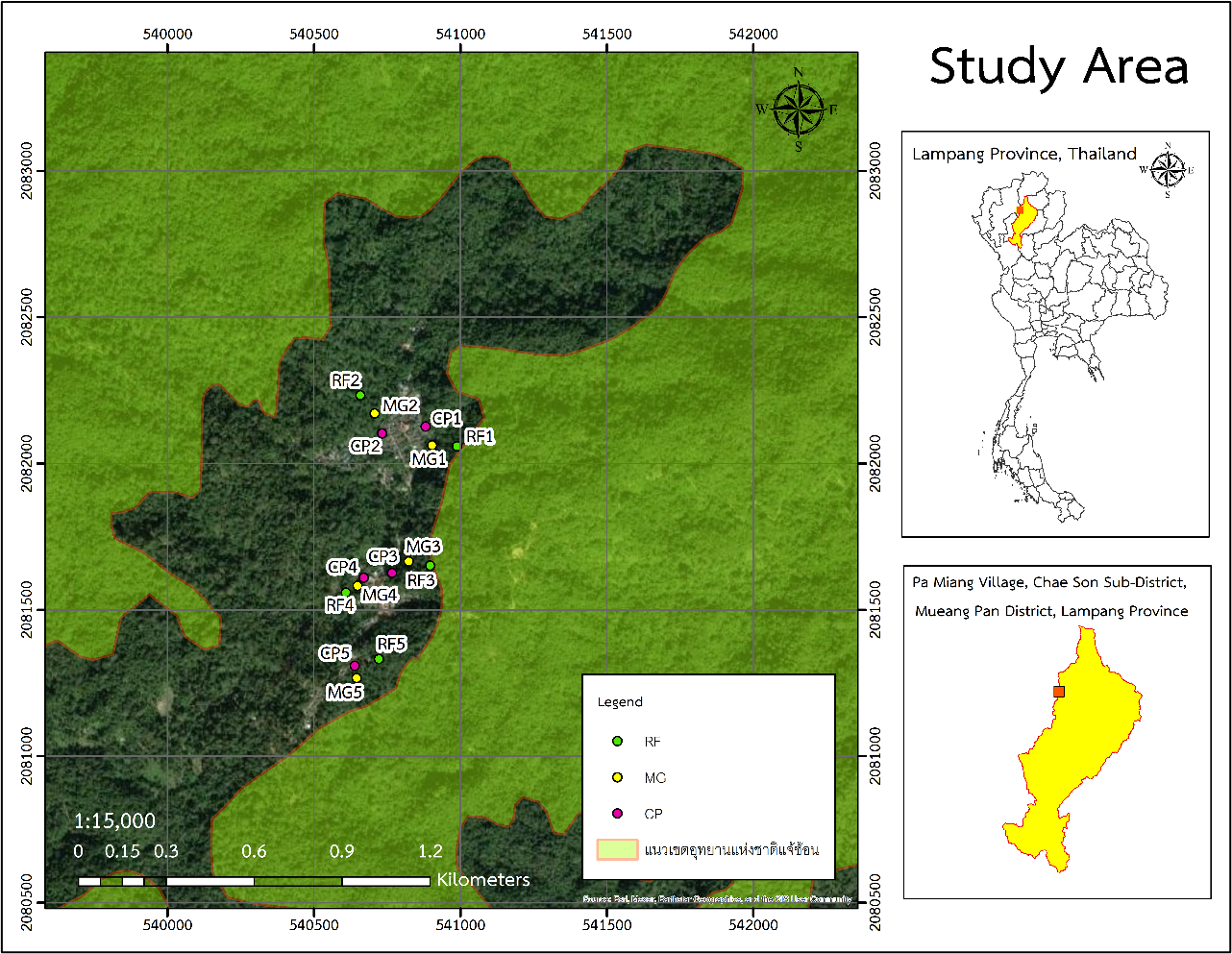1232x954 pixels.
Task: Click the orange square on the yellow district map
Action: coord(1059,692)
